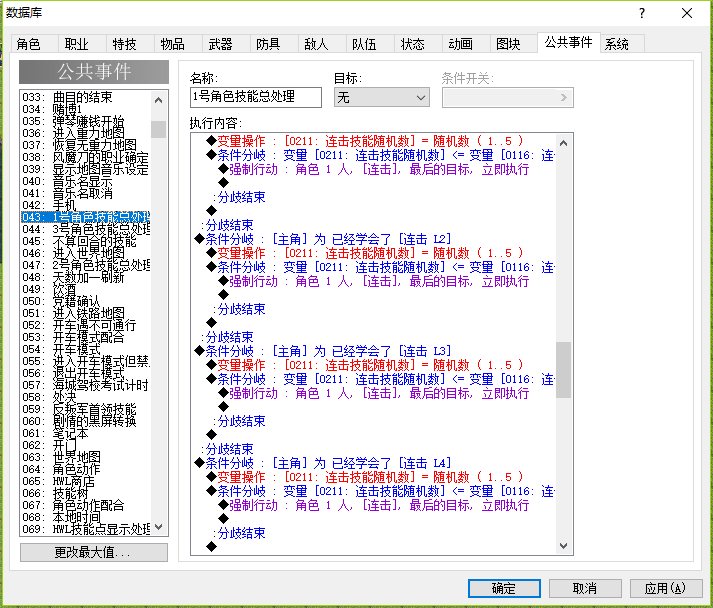Select event 046: 进入世界地图

pyautogui.click(x=86, y=253)
